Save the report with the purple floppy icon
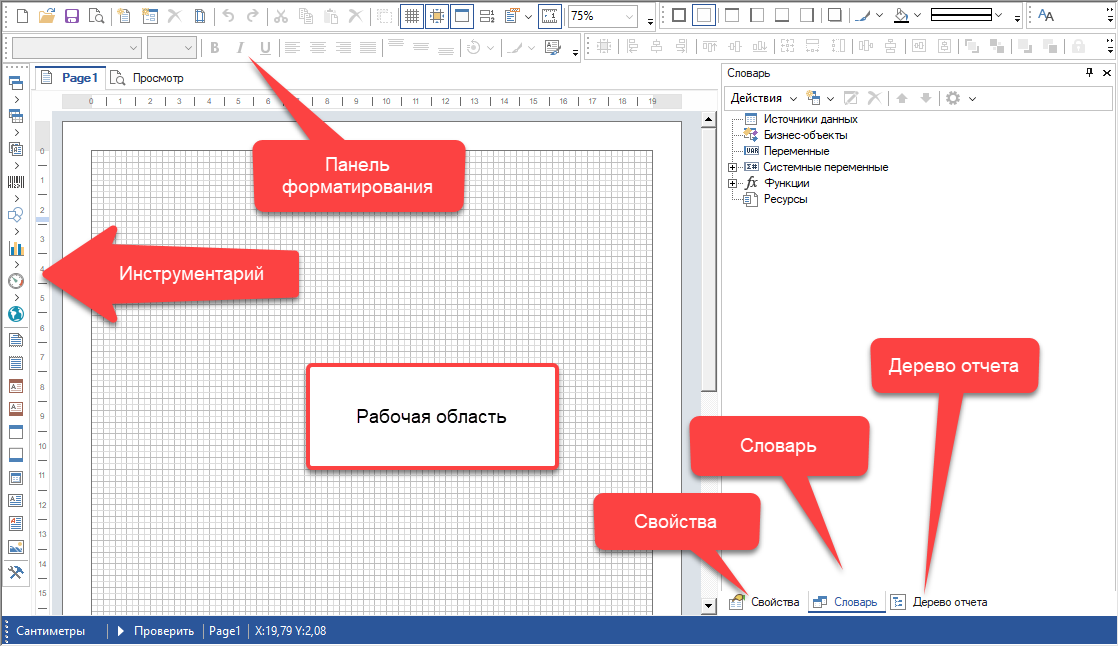Image resolution: width=1119 pixels, height=647 pixels. [72, 16]
